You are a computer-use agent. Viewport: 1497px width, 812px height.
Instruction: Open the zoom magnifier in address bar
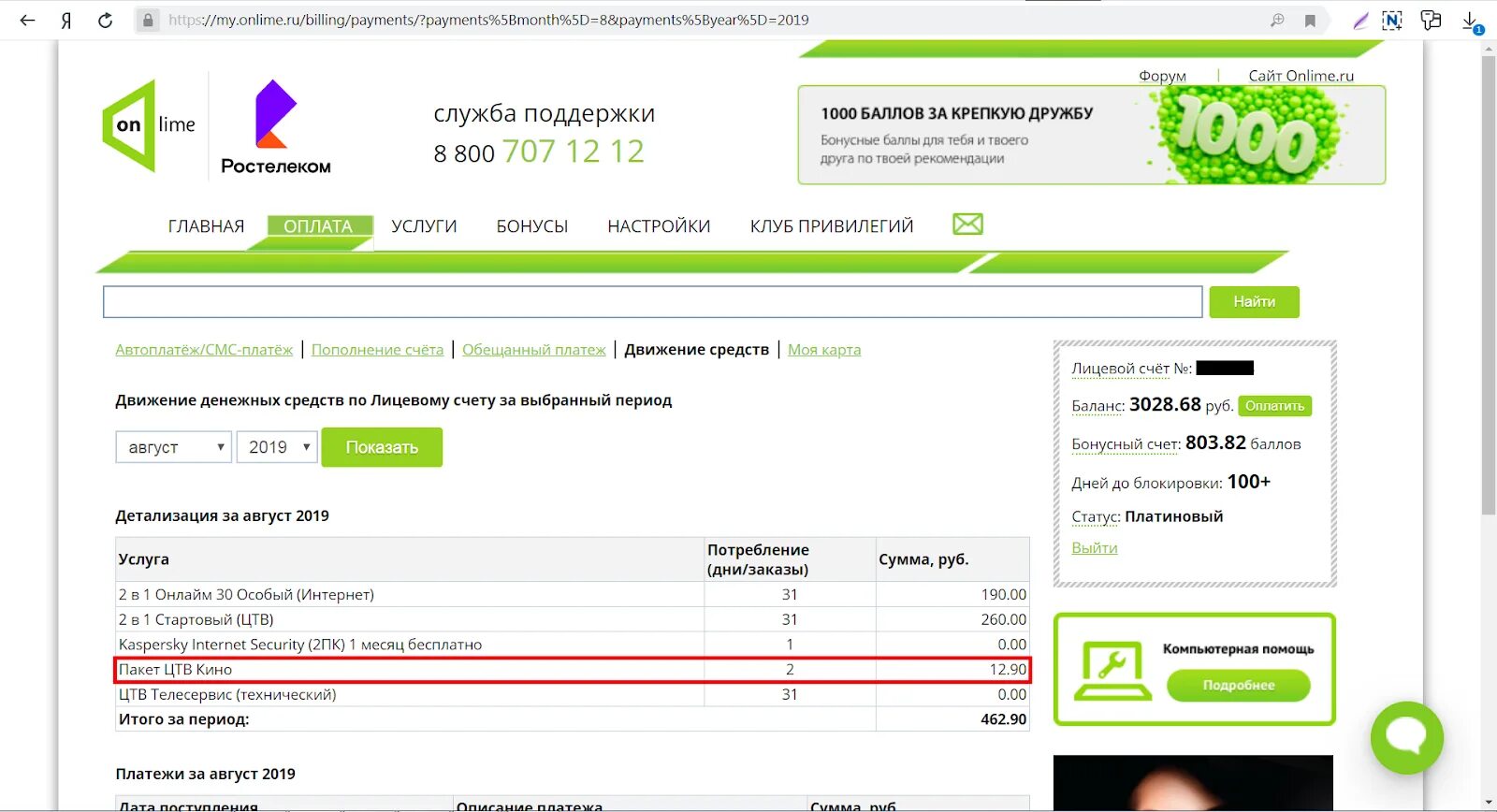1277,20
